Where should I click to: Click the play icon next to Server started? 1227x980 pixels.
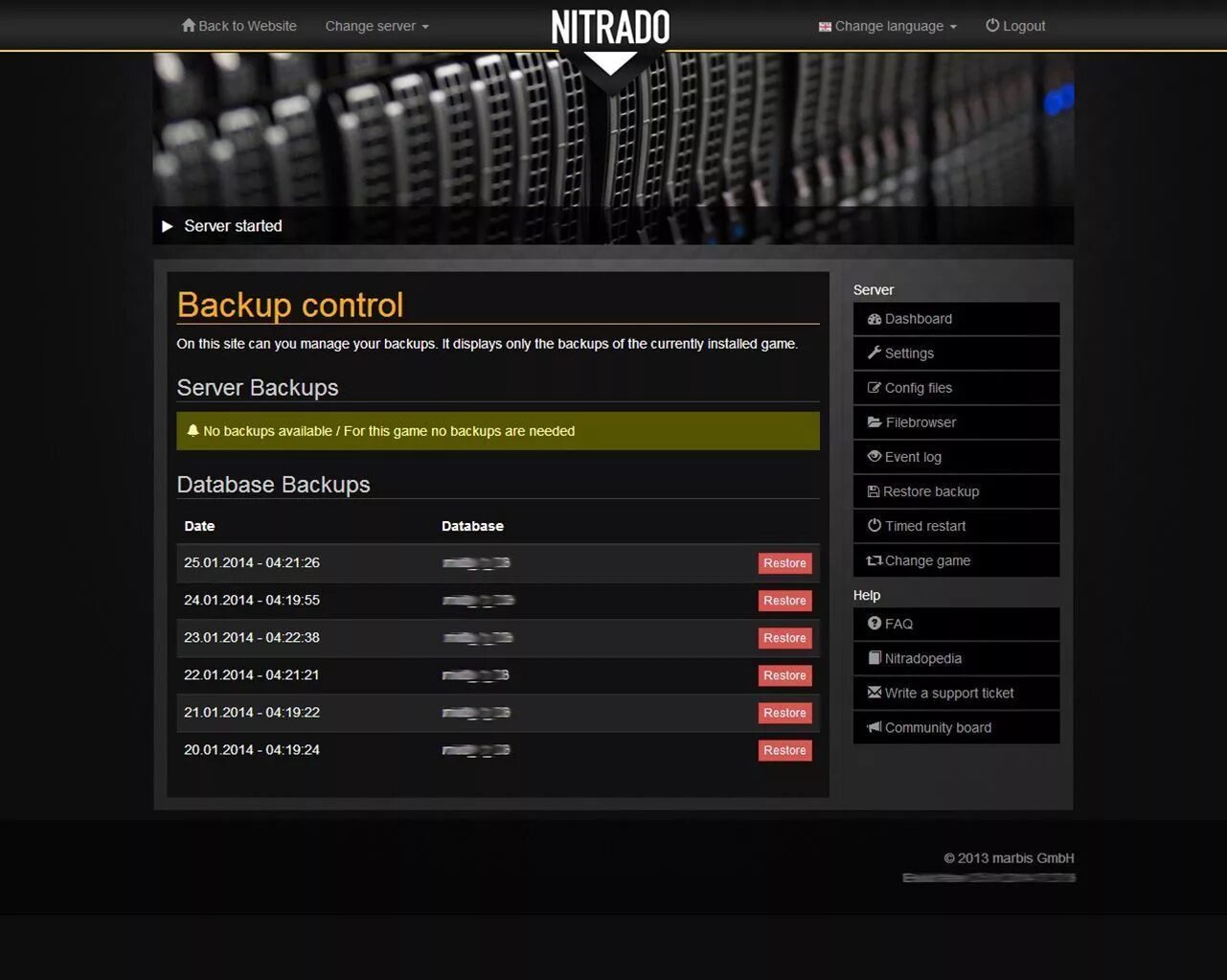click(168, 226)
